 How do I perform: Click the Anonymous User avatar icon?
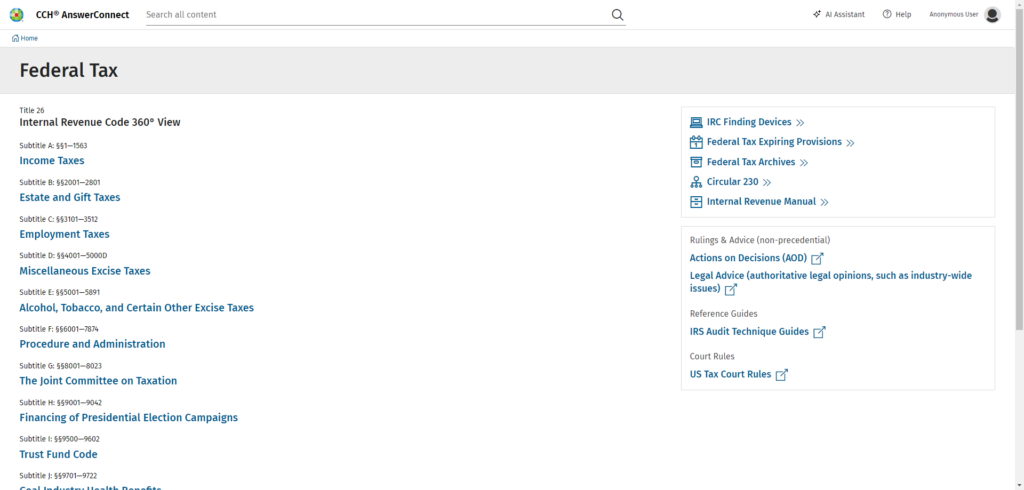[x=992, y=15]
